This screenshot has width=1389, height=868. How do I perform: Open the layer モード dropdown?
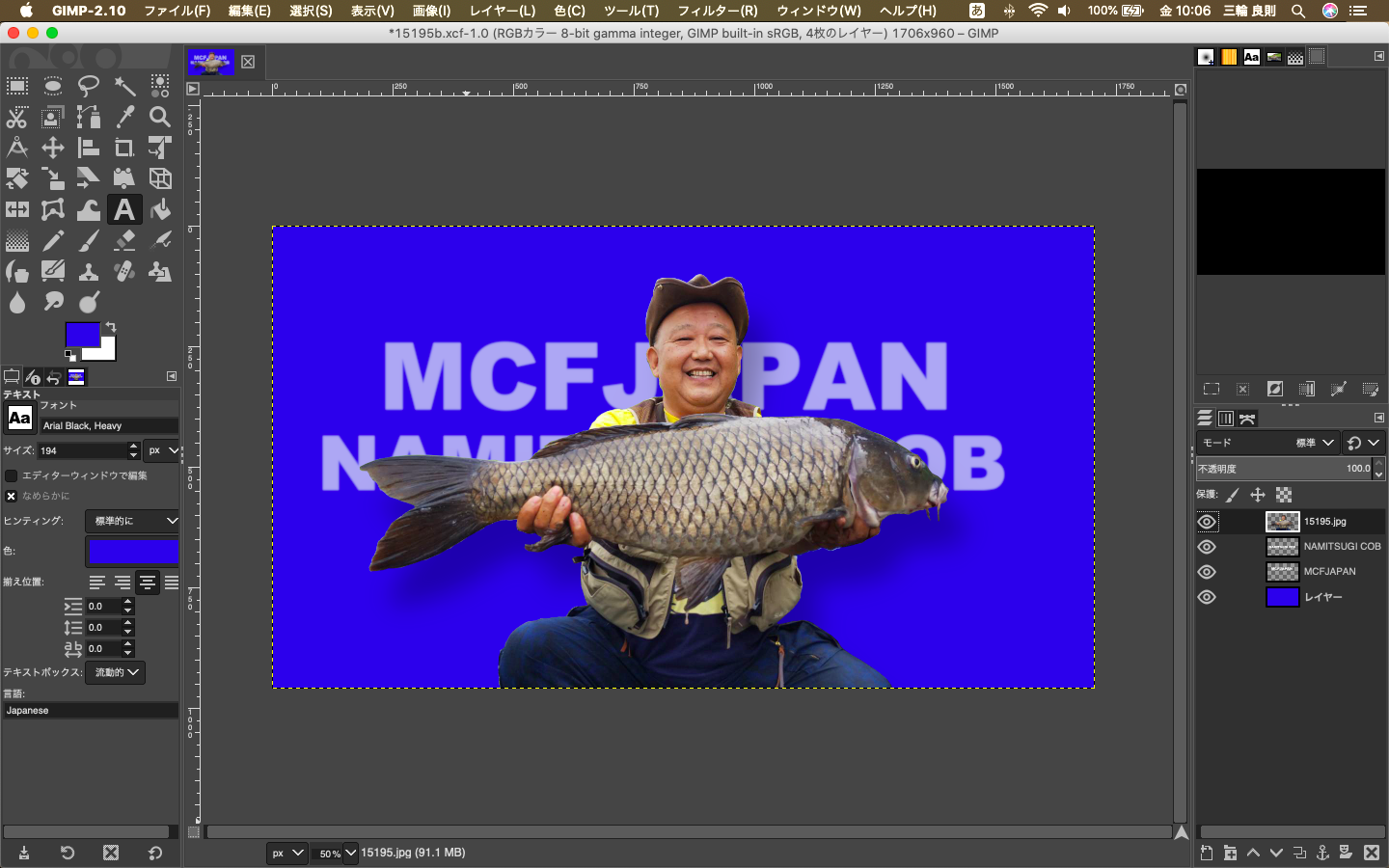tap(1267, 443)
